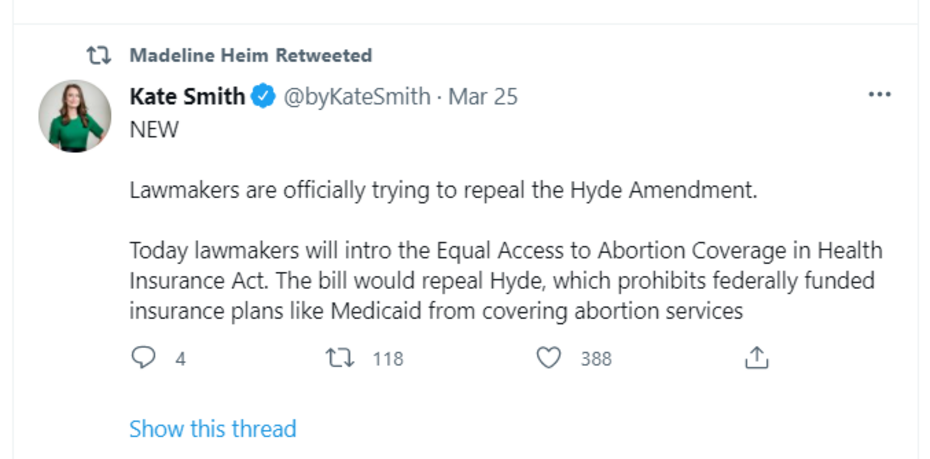Open Kate Smith's profile picture

pyautogui.click(x=75, y=116)
